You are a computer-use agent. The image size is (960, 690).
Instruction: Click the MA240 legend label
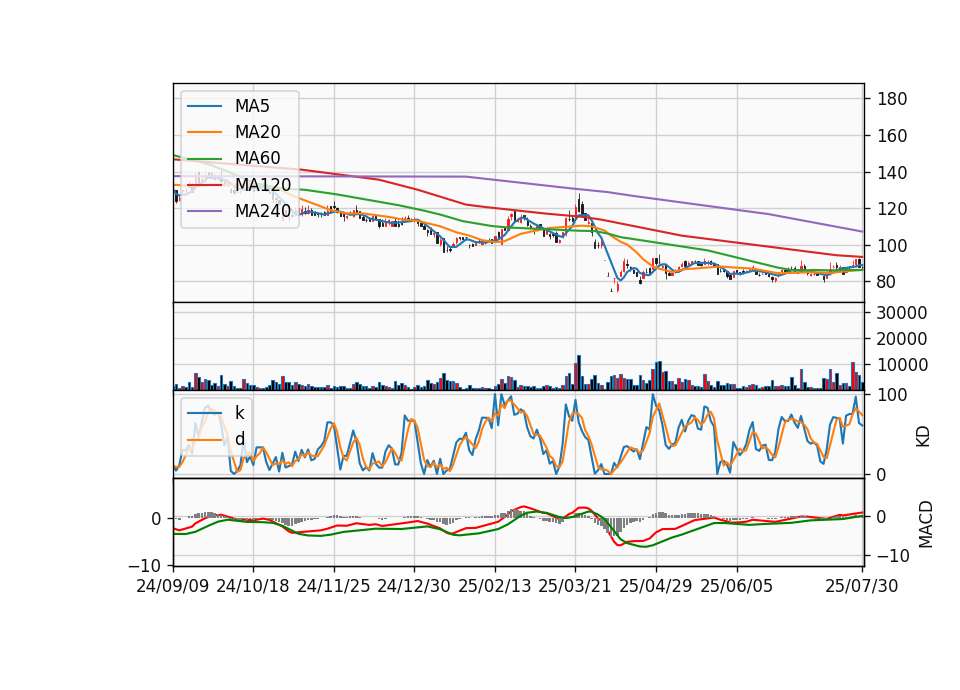tap(263, 211)
